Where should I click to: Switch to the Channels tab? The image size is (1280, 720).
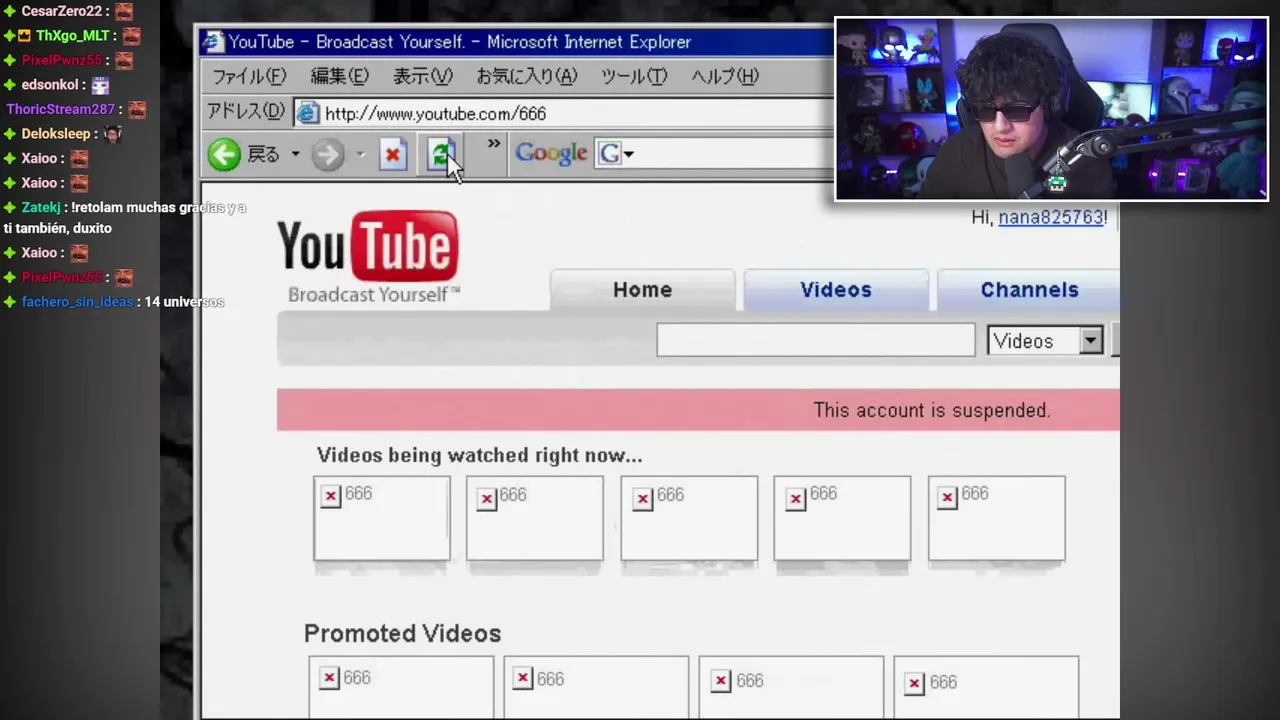point(1029,290)
